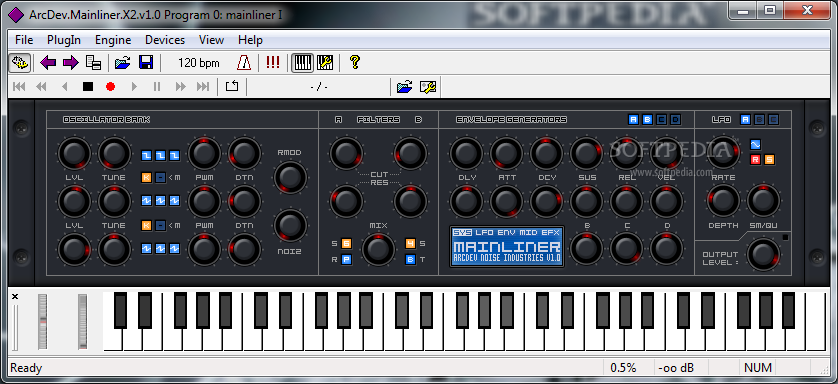Viewport: 838px width, 384px height.
Task: Toggle the metronome icon
Action: [x=244, y=62]
